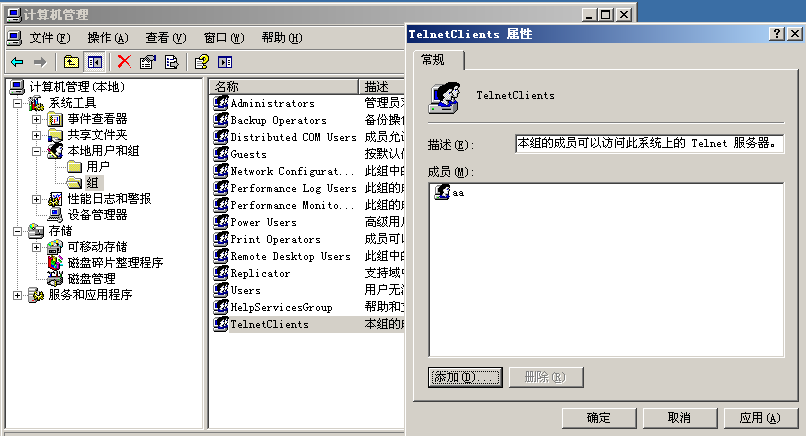Click the show/hide action pane toolbar icon
The height and width of the screenshot is (436, 806).
pyautogui.click(x=225, y=62)
